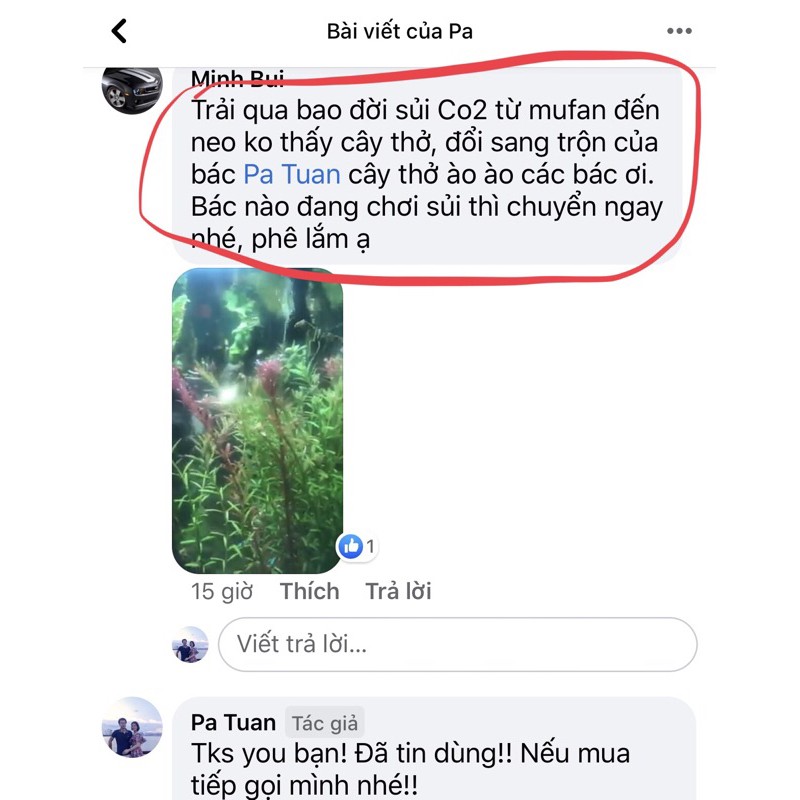This screenshot has height=800, width=800.
Task: Open Pa Tuan's profile avatar
Action: 132,727
